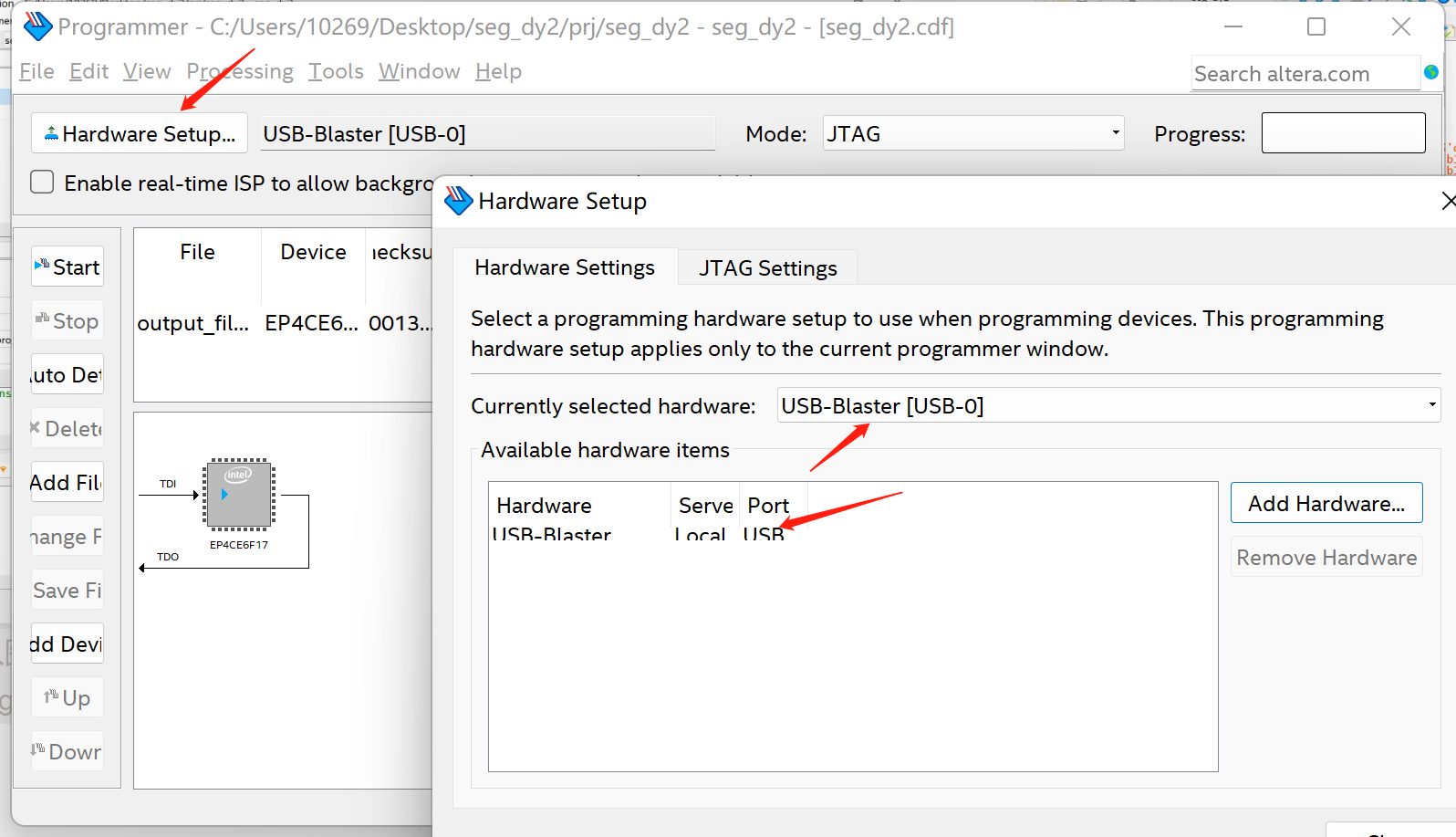Viewport: 1456px width, 837px height.
Task: Click the Programmer icon in the title bar
Action: (37, 26)
